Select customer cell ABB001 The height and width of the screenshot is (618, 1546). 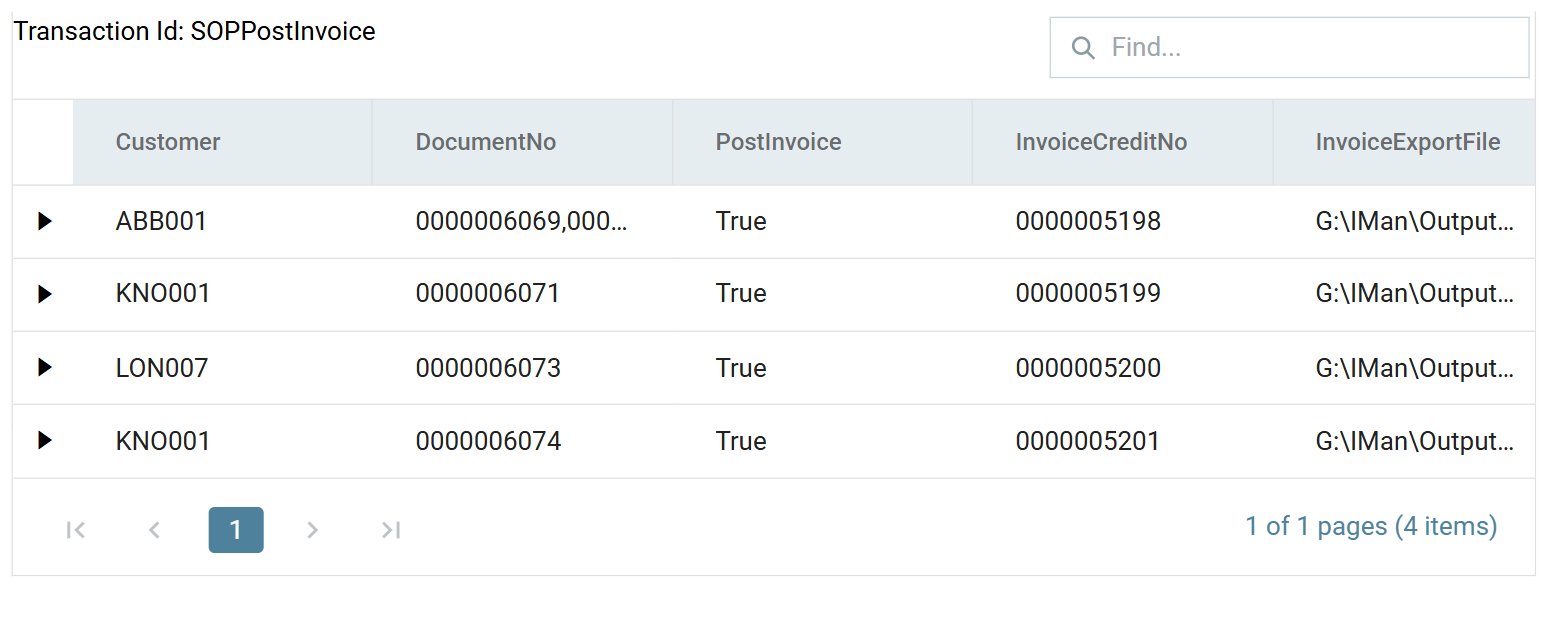point(161,221)
